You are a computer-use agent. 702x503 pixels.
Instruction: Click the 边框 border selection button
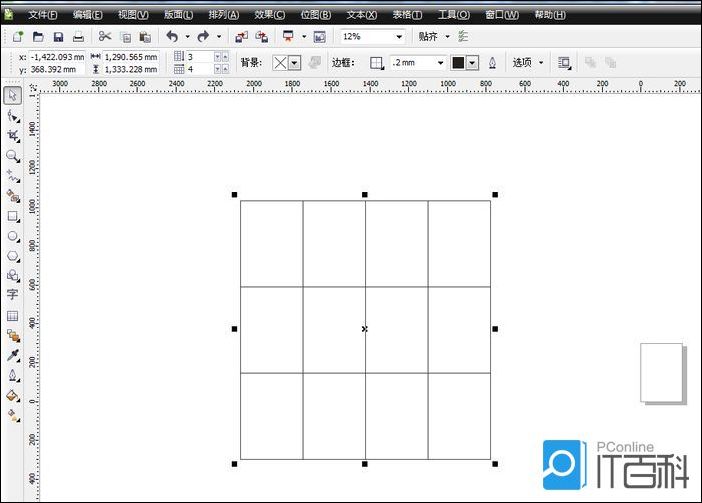coord(377,62)
